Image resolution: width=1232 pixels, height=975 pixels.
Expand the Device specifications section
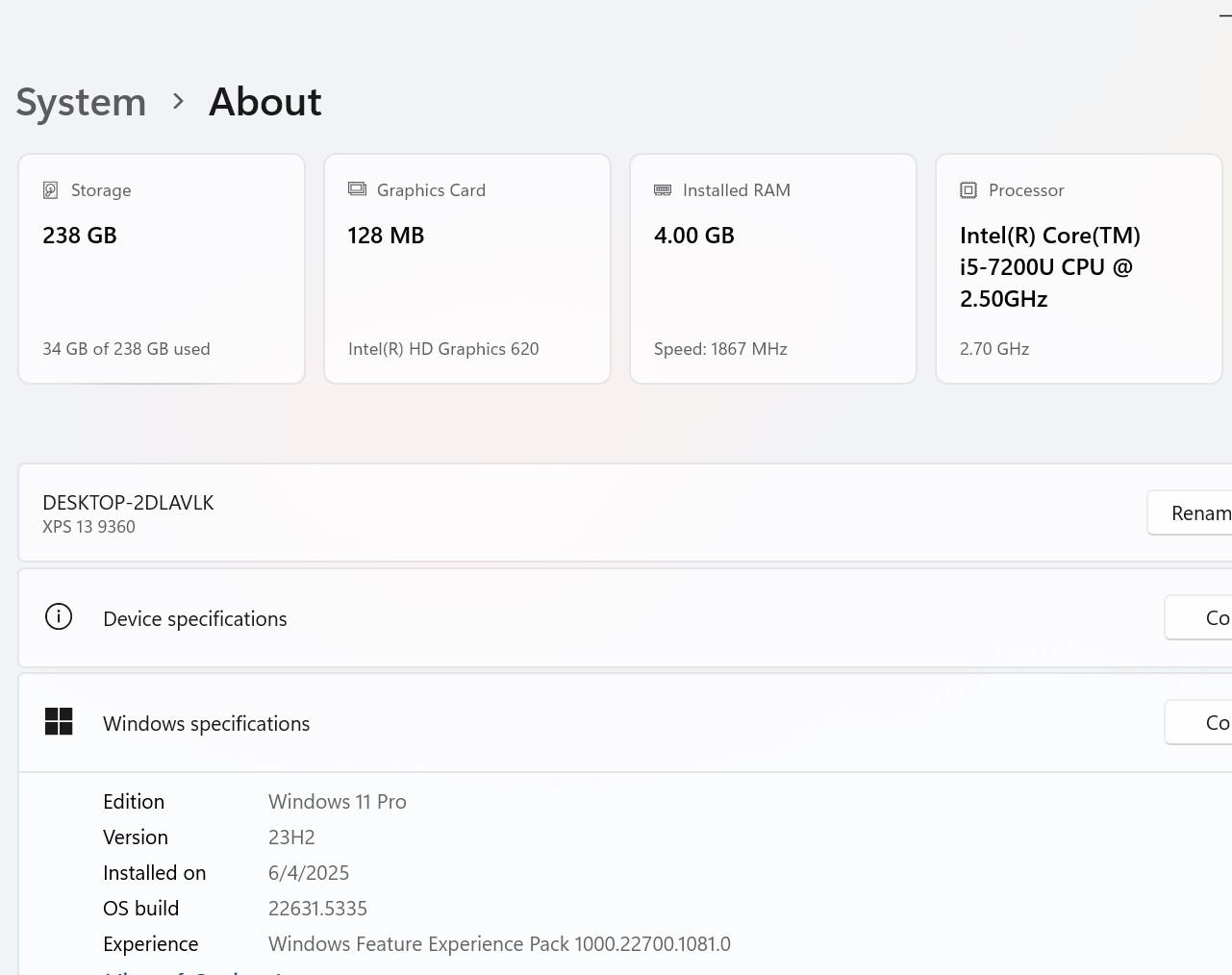625,618
